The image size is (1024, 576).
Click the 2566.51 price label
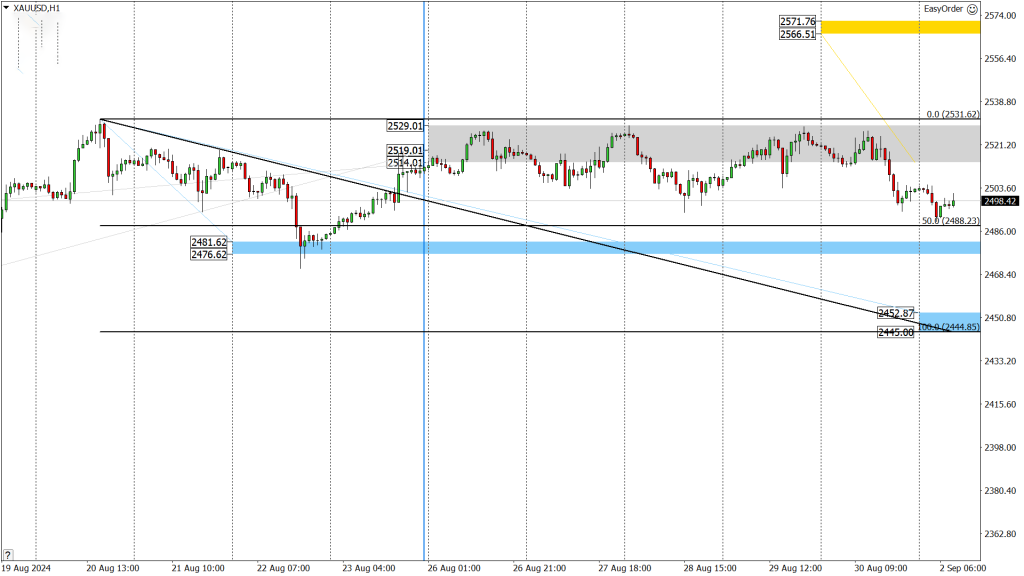pyautogui.click(x=797, y=34)
